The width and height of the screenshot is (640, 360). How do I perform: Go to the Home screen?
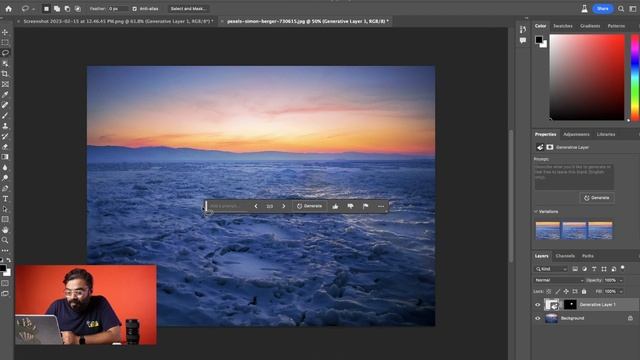[x=9, y=9]
